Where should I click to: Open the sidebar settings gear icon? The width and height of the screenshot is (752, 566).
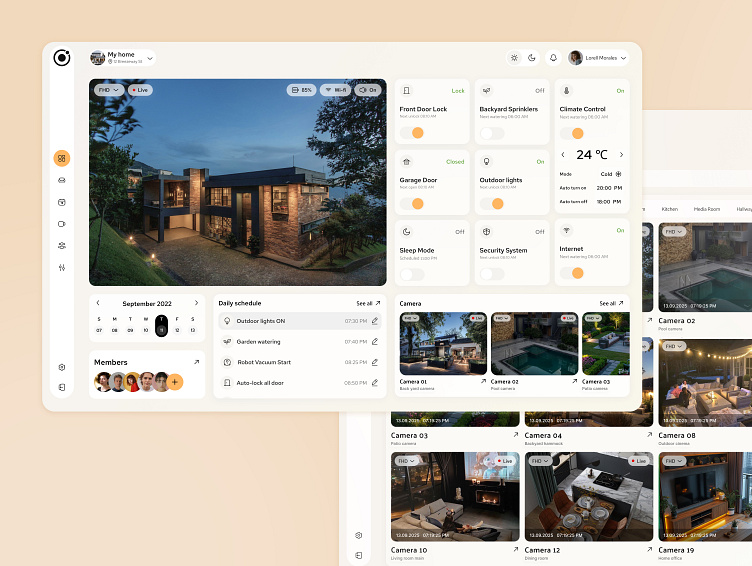point(62,367)
